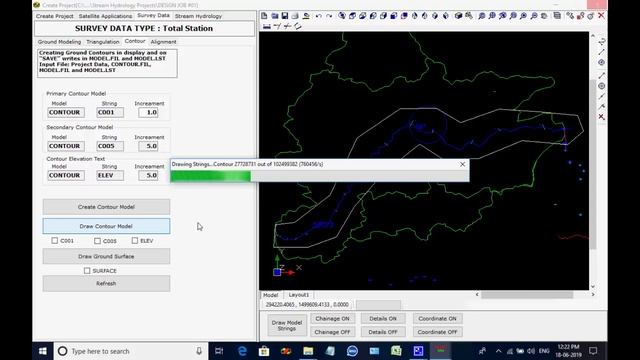Close the Drawing Strings progress dialog
The image size is (640, 360).
coord(462,164)
